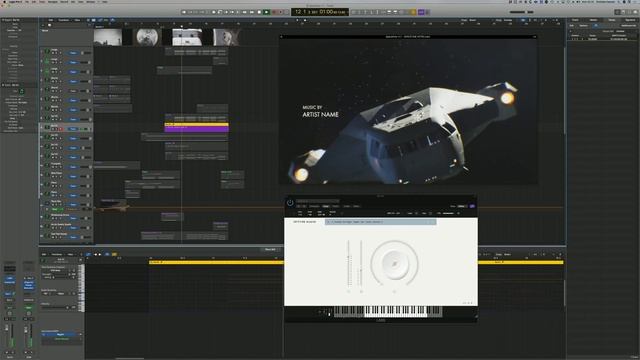
Task: Toggle the red record-enable on selected track
Action: coord(61,129)
